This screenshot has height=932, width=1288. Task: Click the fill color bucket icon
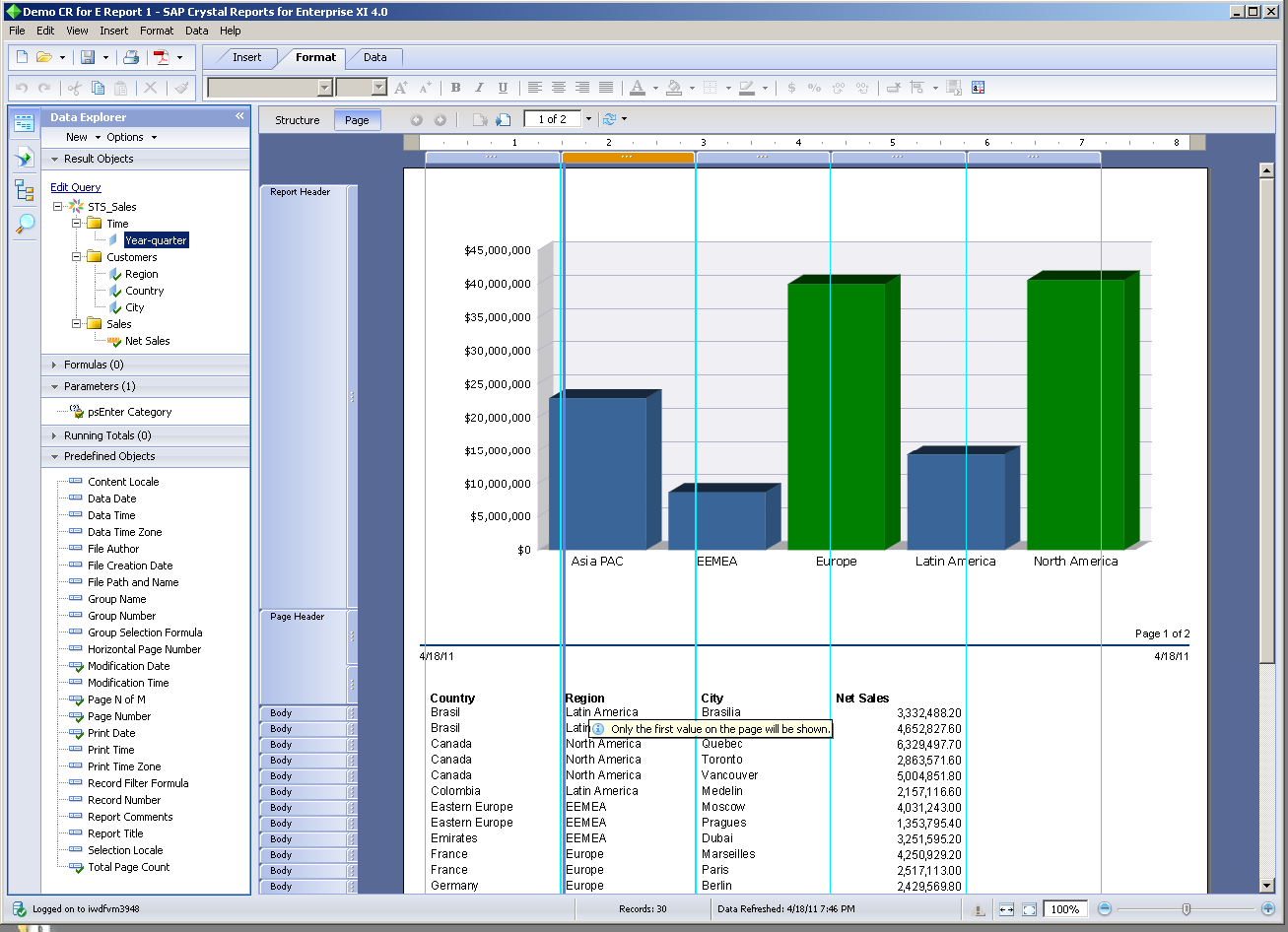point(674,88)
